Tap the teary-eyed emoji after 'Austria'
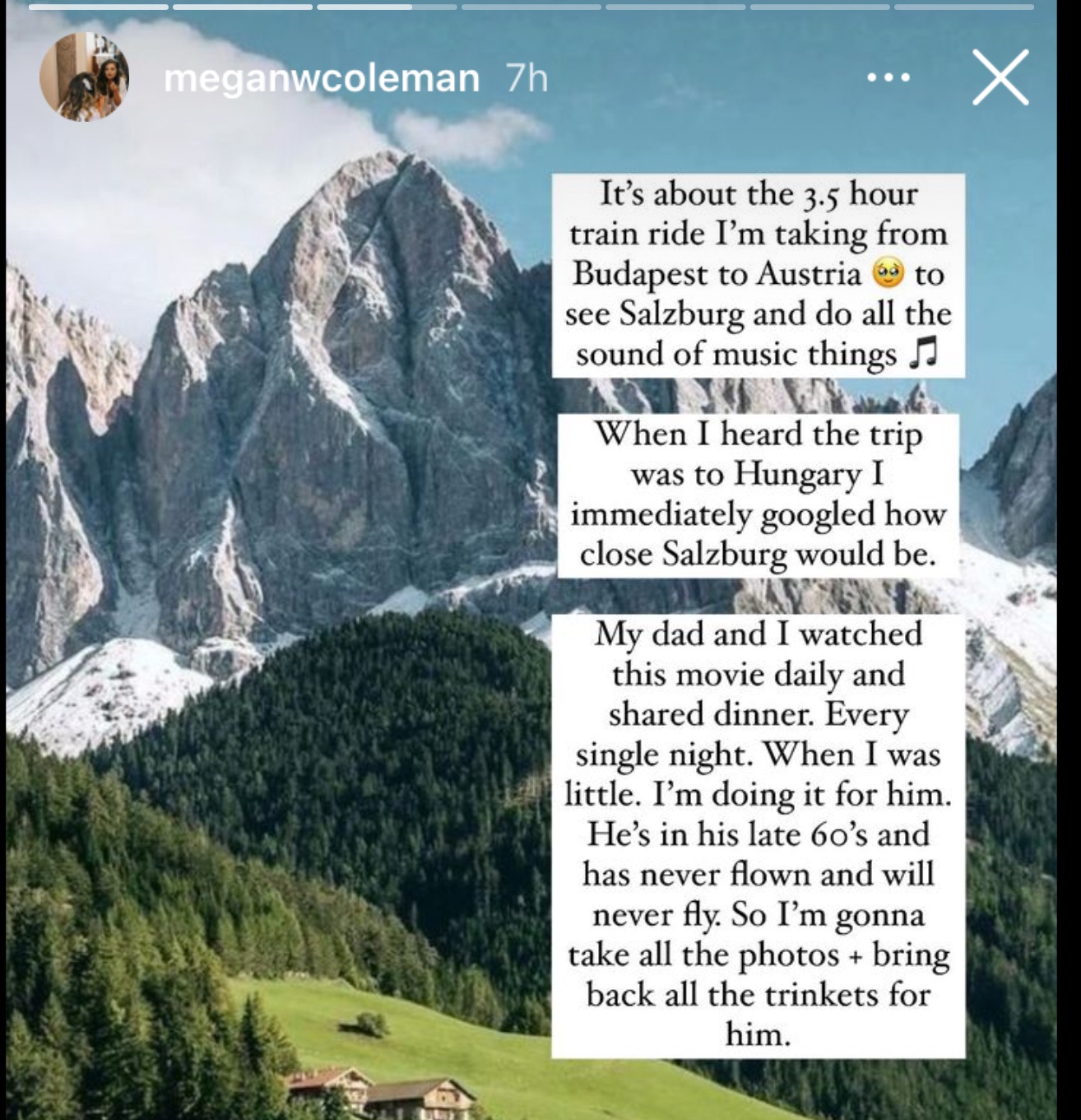This screenshot has height=1120, width=1081. tap(888, 273)
